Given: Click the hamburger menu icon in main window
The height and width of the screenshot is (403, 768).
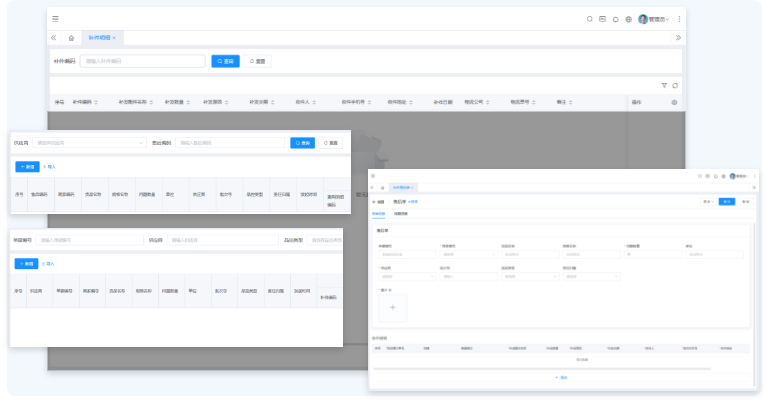Looking at the screenshot, I should point(55,19).
